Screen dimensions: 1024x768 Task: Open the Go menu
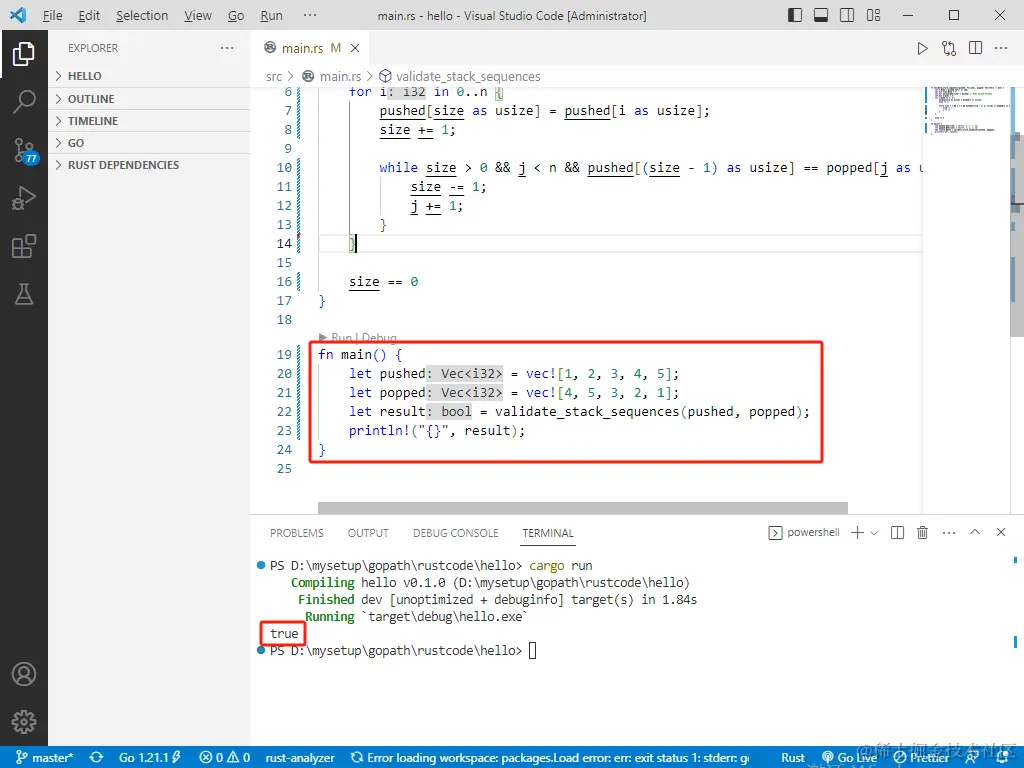coord(236,15)
